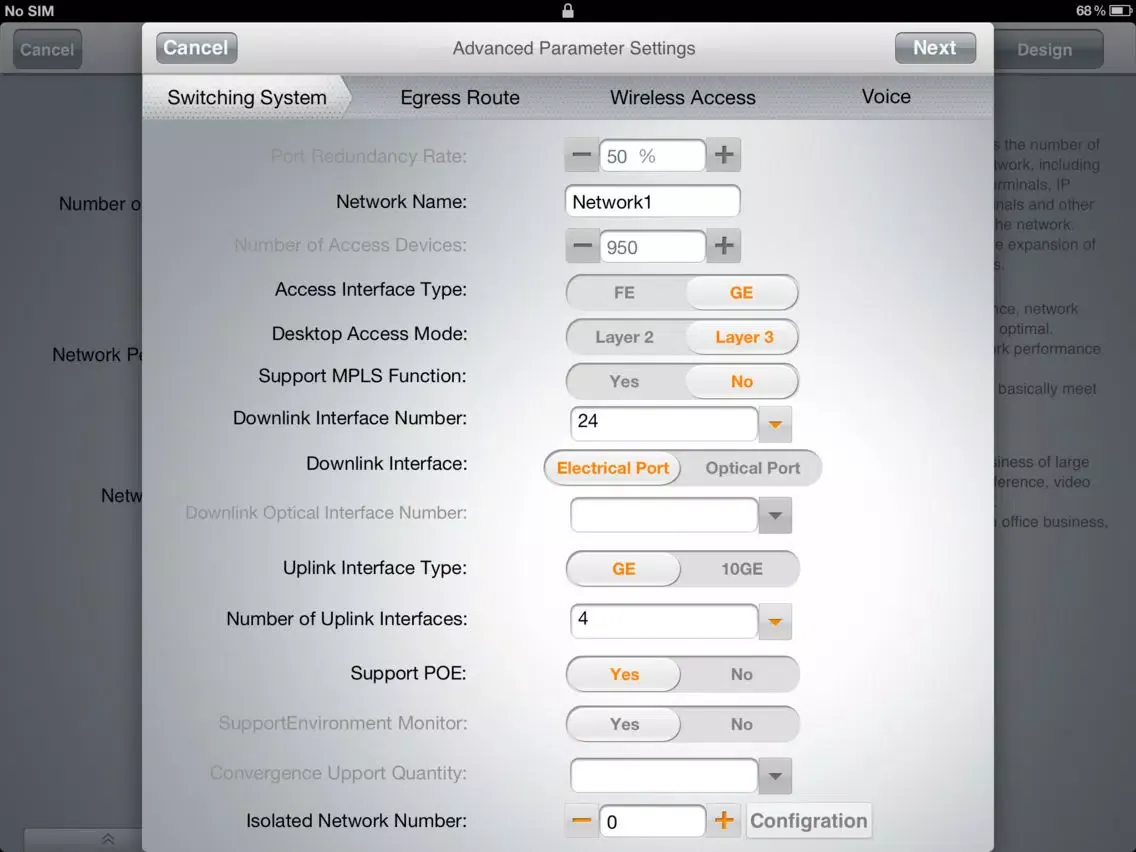Image resolution: width=1136 pixels, height=852 pixels.
Task: Tap the lock icon in status bar
Action: [x=568, y=10]
